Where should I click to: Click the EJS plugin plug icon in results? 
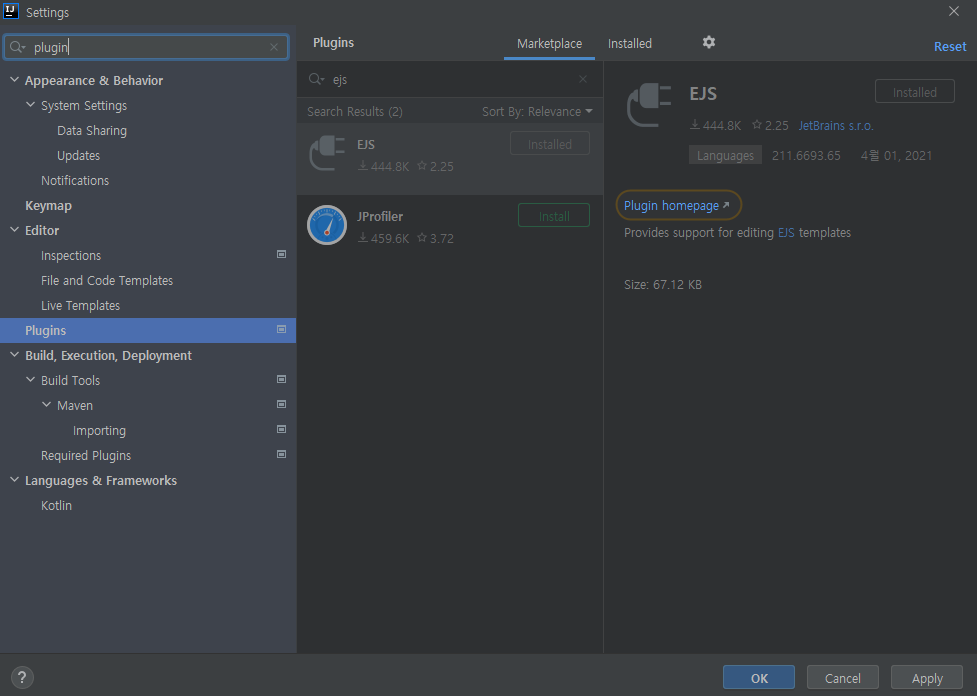[327, 153]
